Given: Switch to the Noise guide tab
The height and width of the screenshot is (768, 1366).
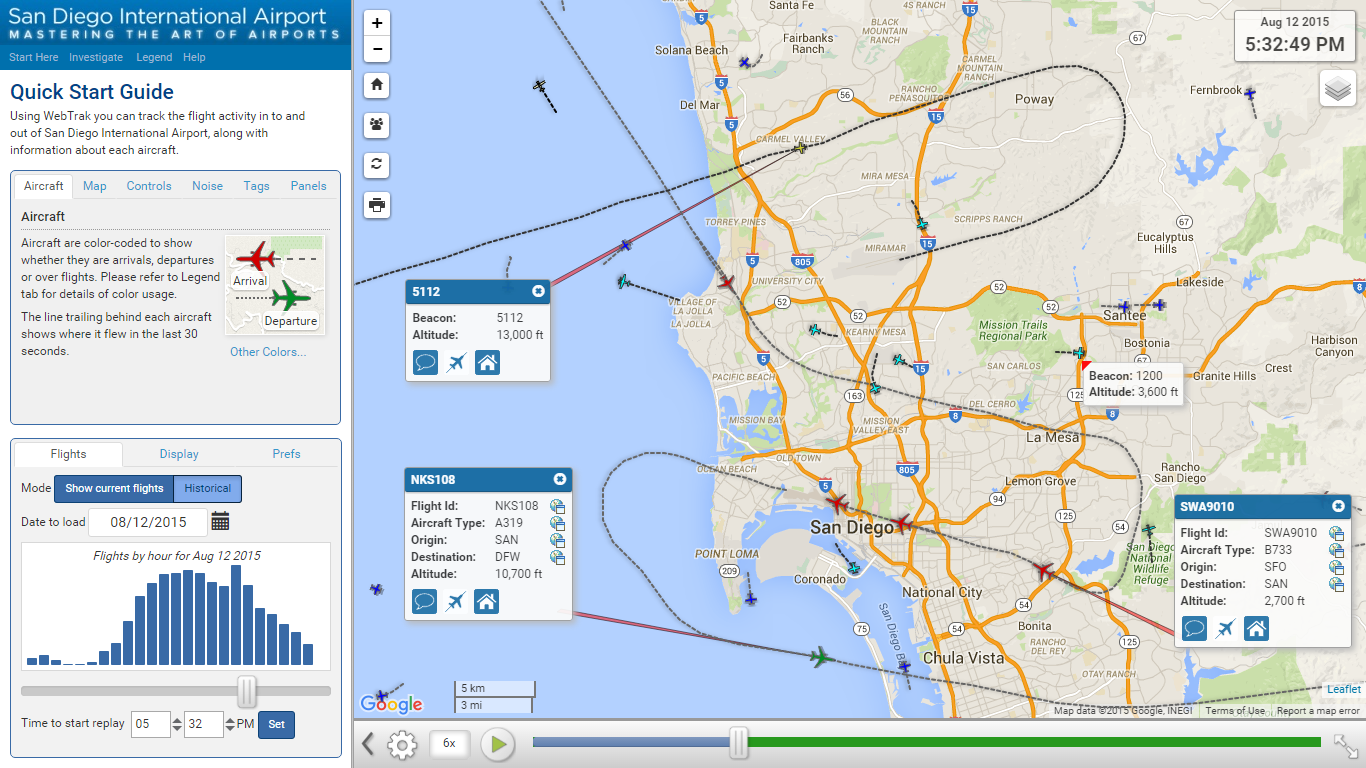Looking at the screenshot, I should tap(208, 186).
